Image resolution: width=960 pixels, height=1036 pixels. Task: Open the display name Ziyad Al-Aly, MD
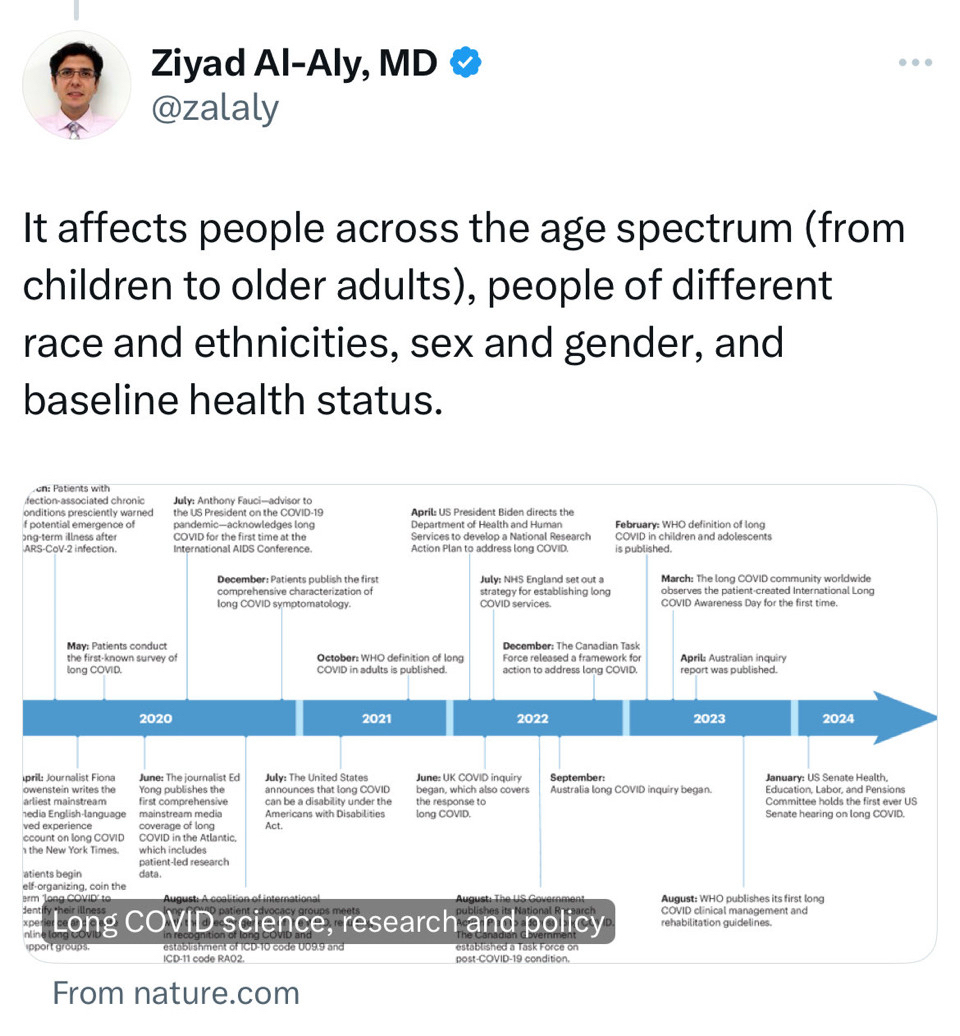coord(294,63)
